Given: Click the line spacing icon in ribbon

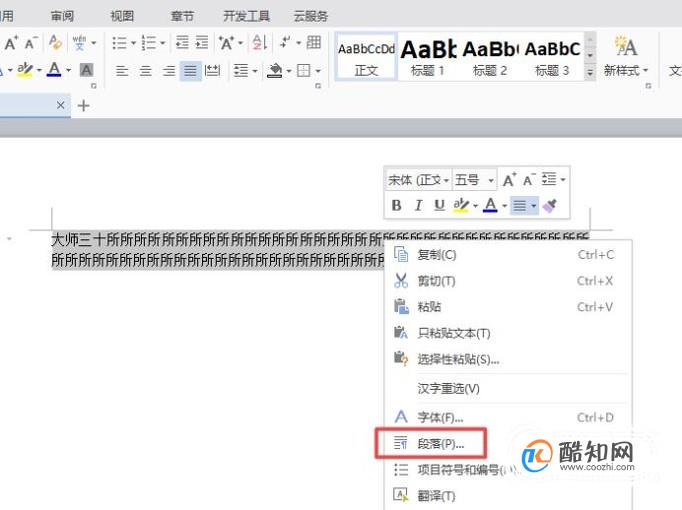Looking at the screenshot, I should [x=241, y=70].
